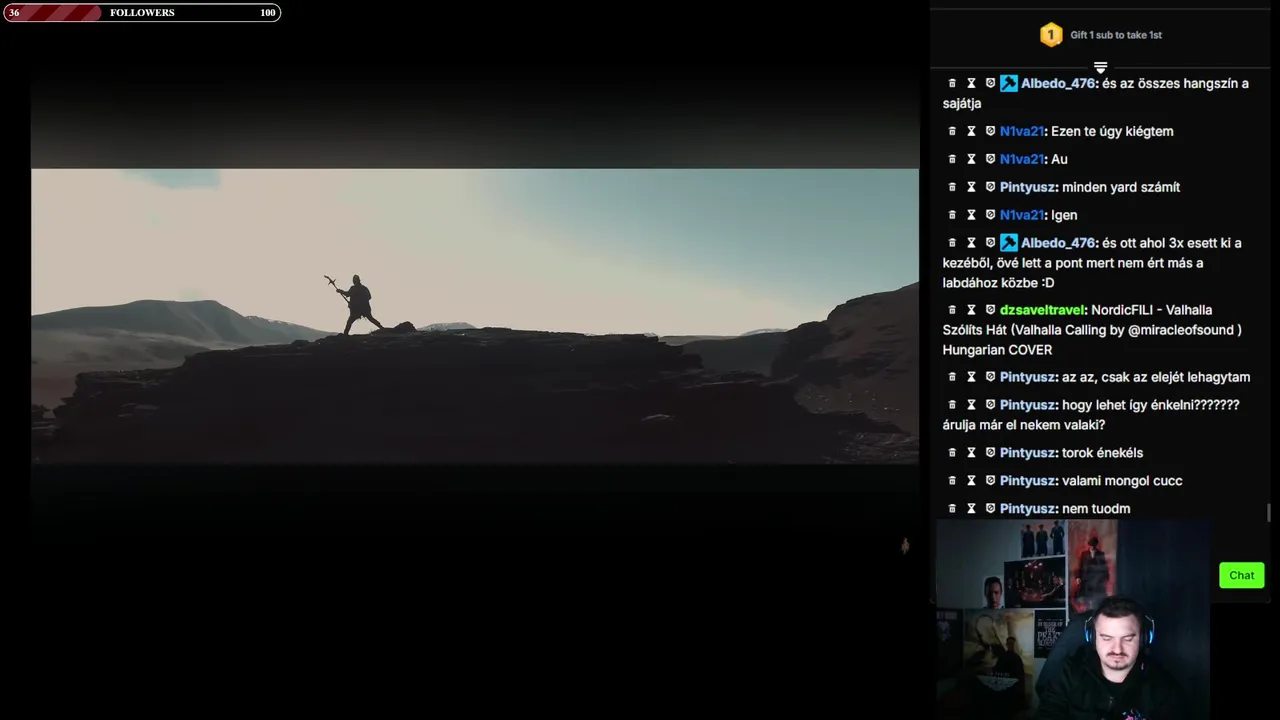Screen dimensions: 1280x720
Task: Click the gold number 1 gift badge
Action: 1050,35
